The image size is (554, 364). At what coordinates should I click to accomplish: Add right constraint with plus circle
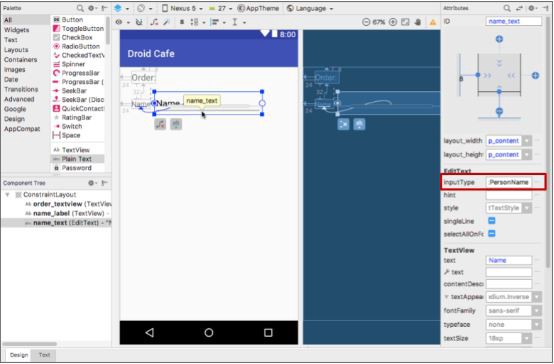coord(535,75)
